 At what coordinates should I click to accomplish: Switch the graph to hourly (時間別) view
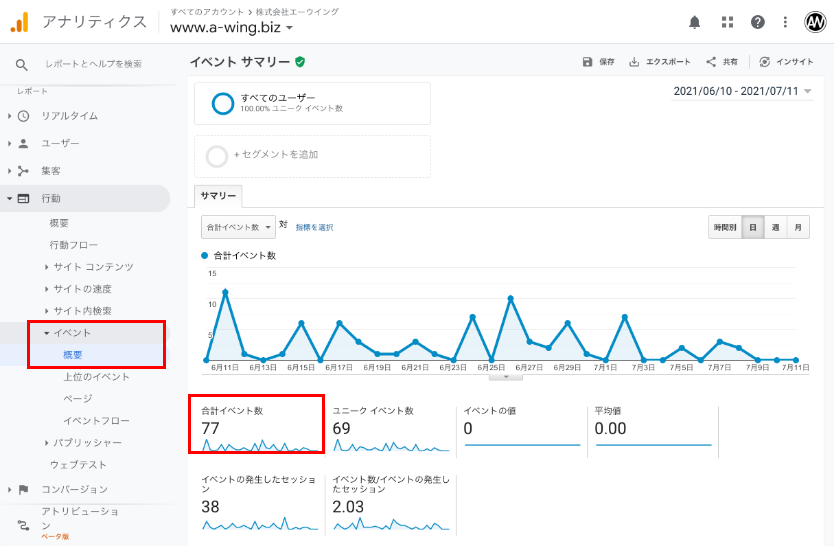click(x=725, y=227)
